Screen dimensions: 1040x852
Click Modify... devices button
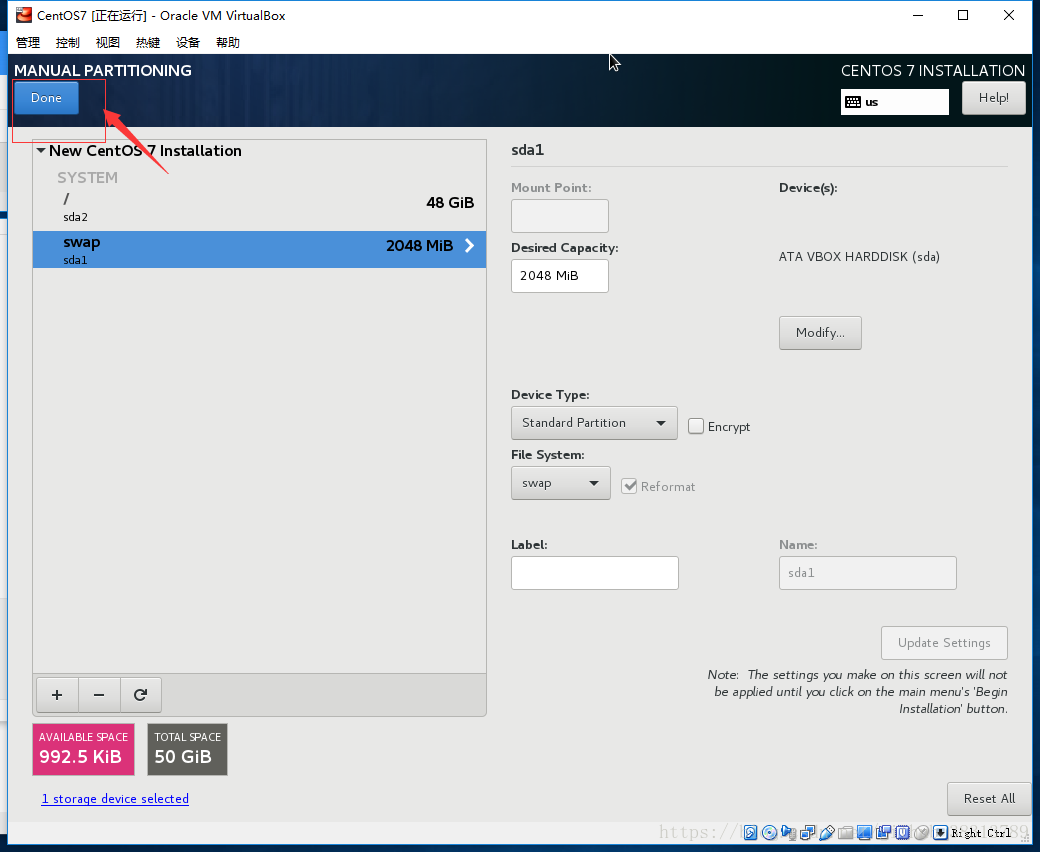click(820, 333)
